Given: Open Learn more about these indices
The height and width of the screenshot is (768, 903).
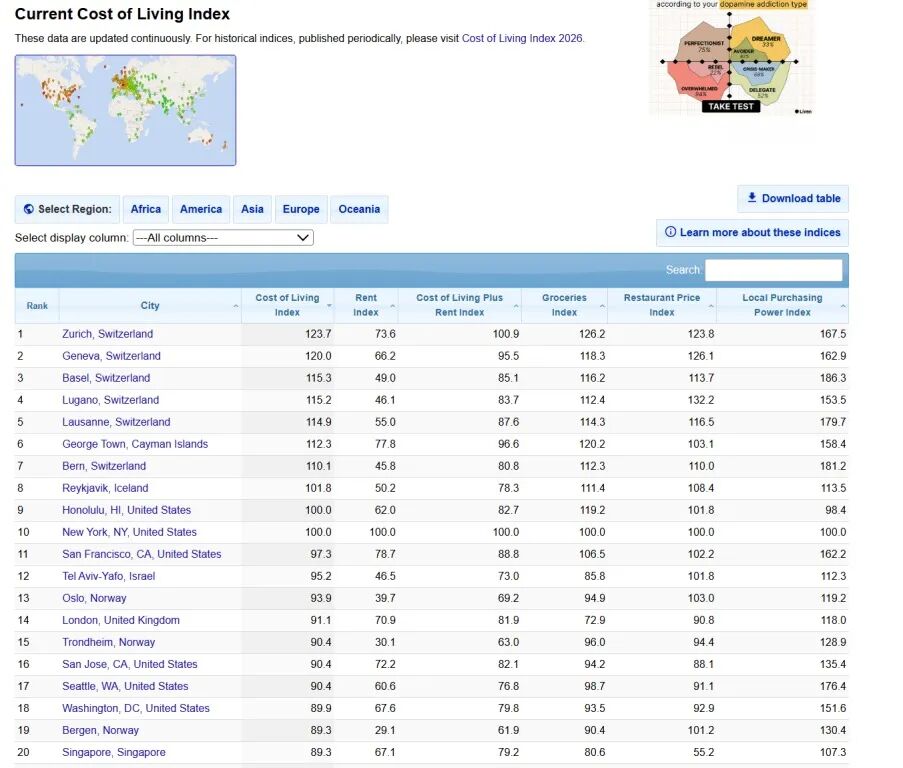Looking at the screenshot, I should (752, 232).
